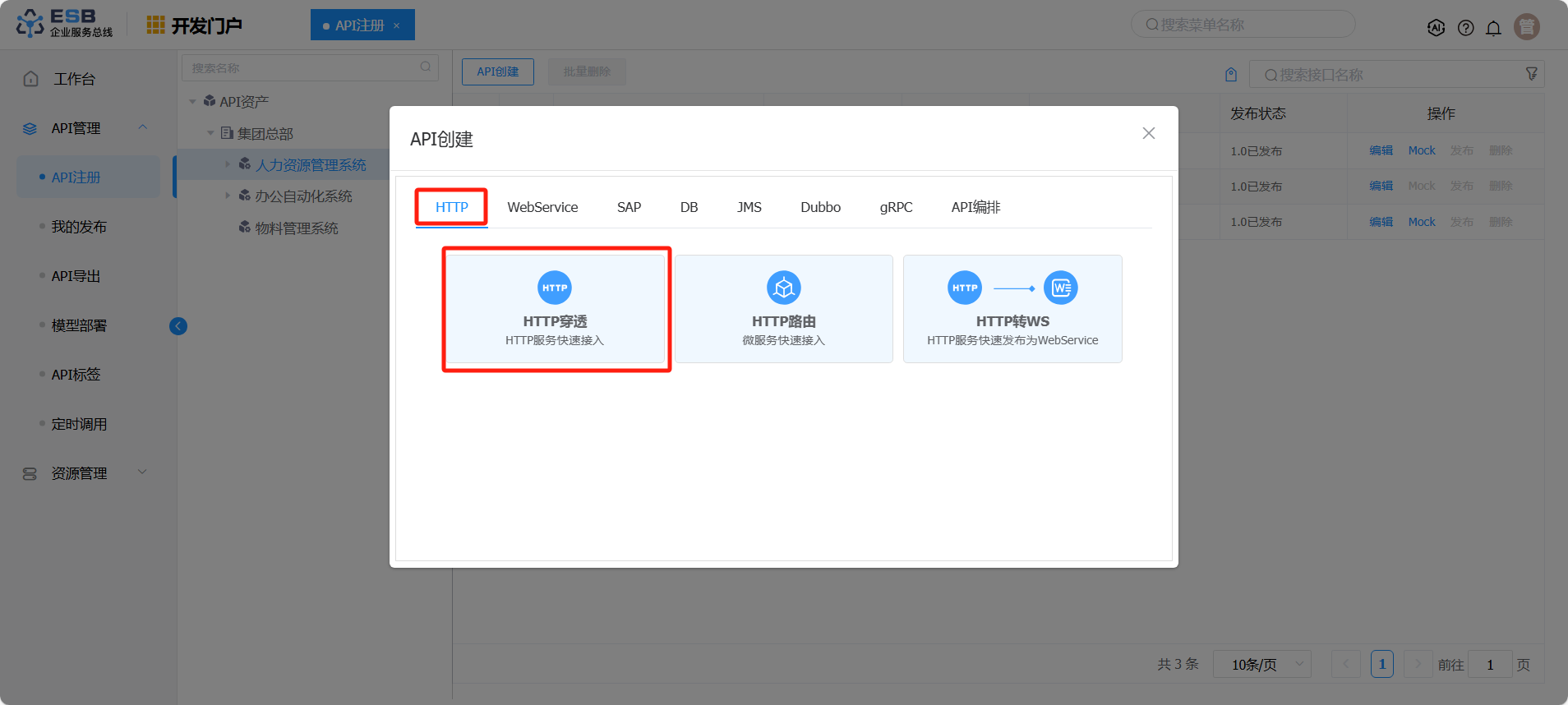The height and width of the screenshot is (705, 1568).
Task: Click the user avatar icon
Action: pyautogui.click(x=1526, y=27)
